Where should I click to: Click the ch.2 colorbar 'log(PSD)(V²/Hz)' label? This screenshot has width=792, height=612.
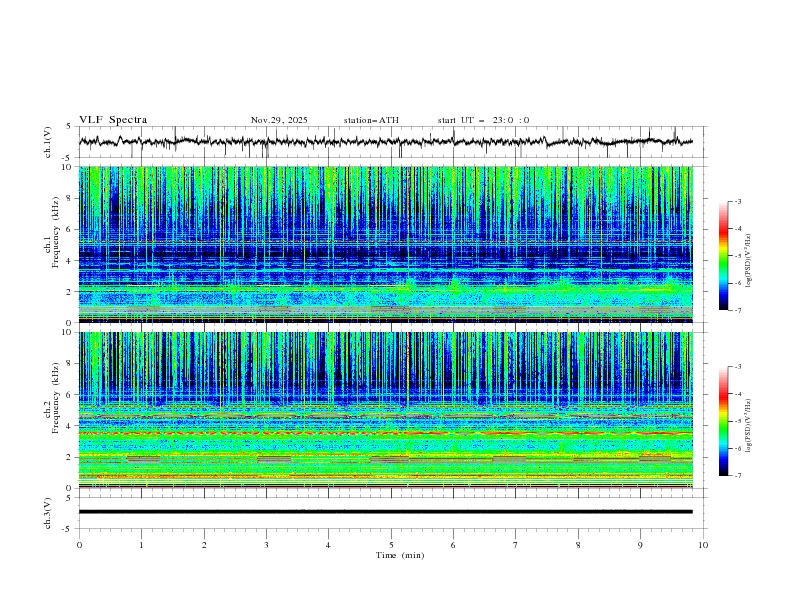[x=748, y=425]
